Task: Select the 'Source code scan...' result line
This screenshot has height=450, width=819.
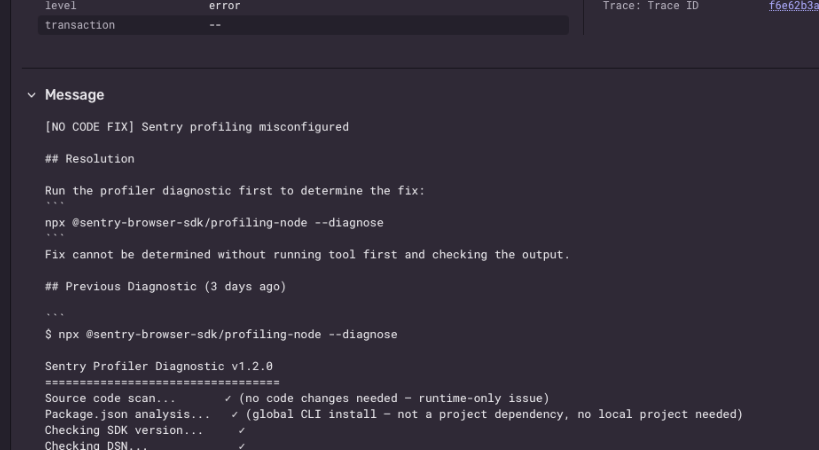Action: (297, 398)
